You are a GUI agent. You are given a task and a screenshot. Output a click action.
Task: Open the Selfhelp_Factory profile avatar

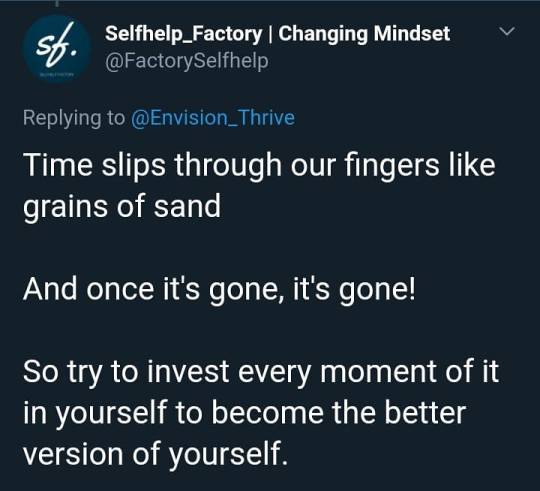point(57,49)
